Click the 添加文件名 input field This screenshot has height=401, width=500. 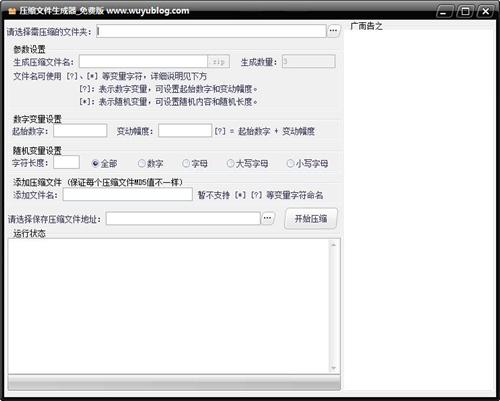pos(128,194)
